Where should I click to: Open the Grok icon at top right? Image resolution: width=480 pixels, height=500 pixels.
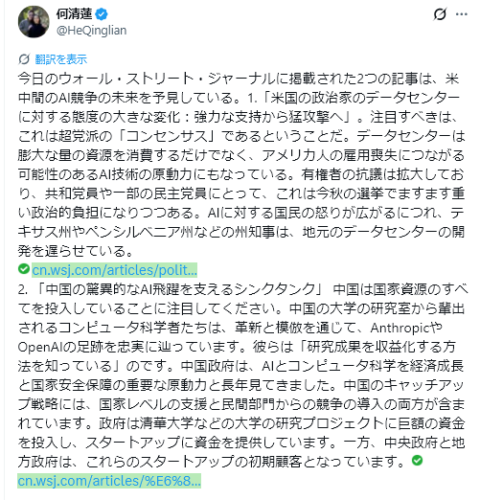[x=440, y=14]
